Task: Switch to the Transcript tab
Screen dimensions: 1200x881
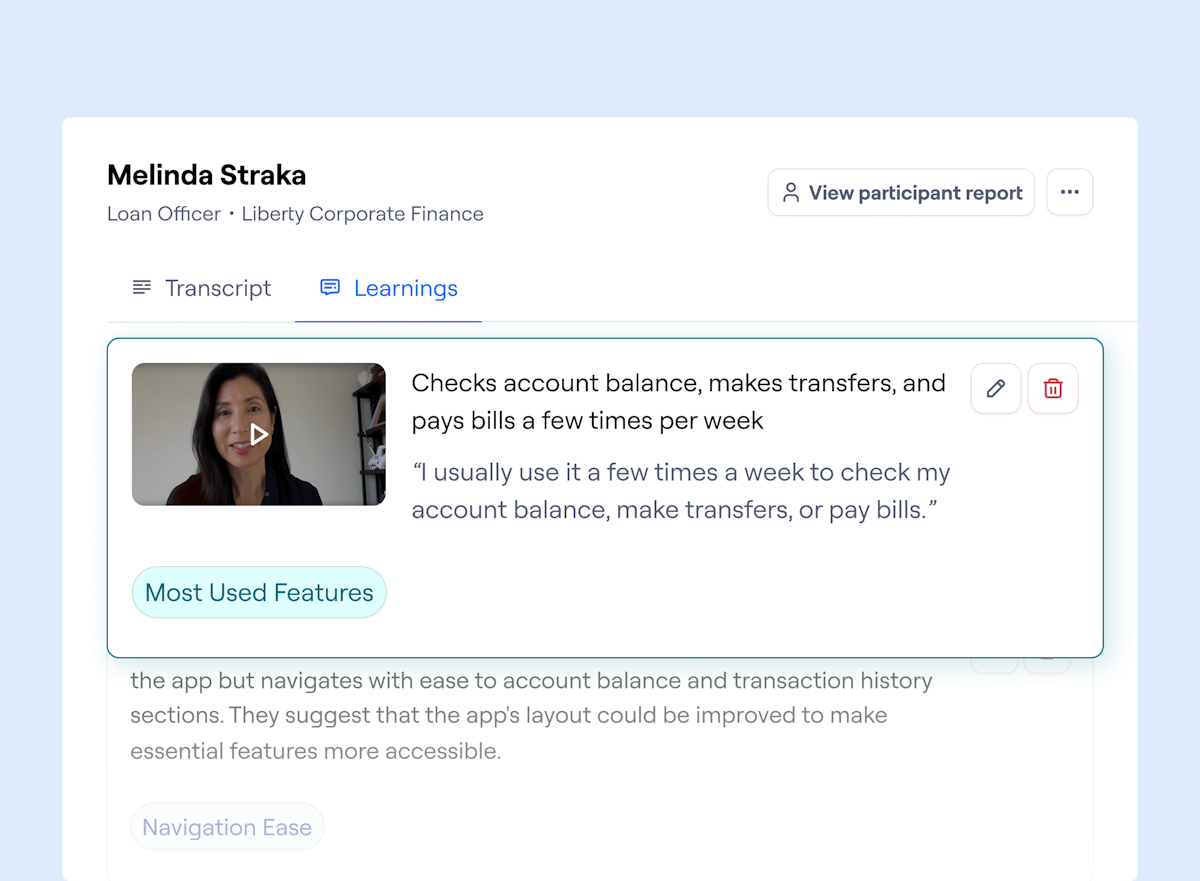Action: coord(218,288)
